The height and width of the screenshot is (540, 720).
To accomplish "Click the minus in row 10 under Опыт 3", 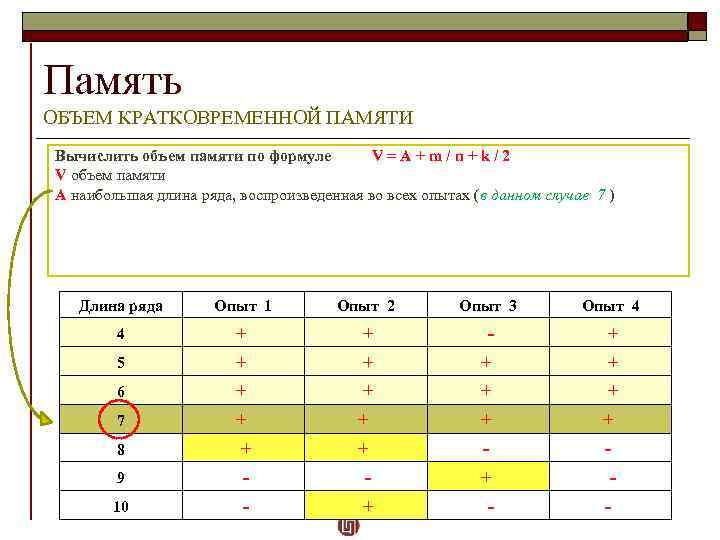I will pos(490,508).
